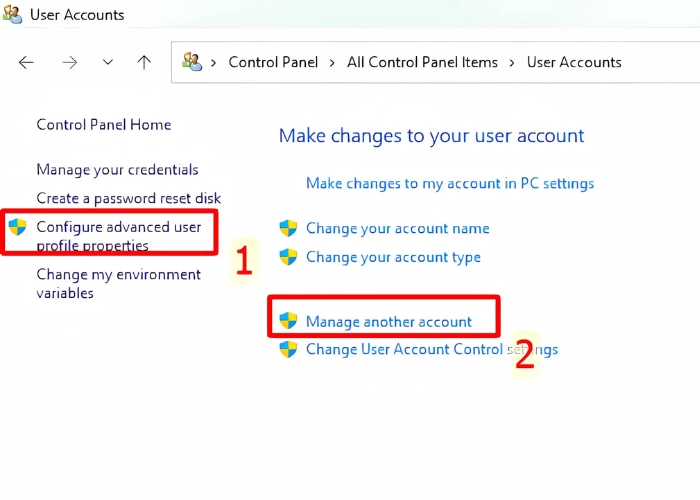Open Make changes to my account in PC settings
This screenshot has width=700, height=500.
point(450,183)
